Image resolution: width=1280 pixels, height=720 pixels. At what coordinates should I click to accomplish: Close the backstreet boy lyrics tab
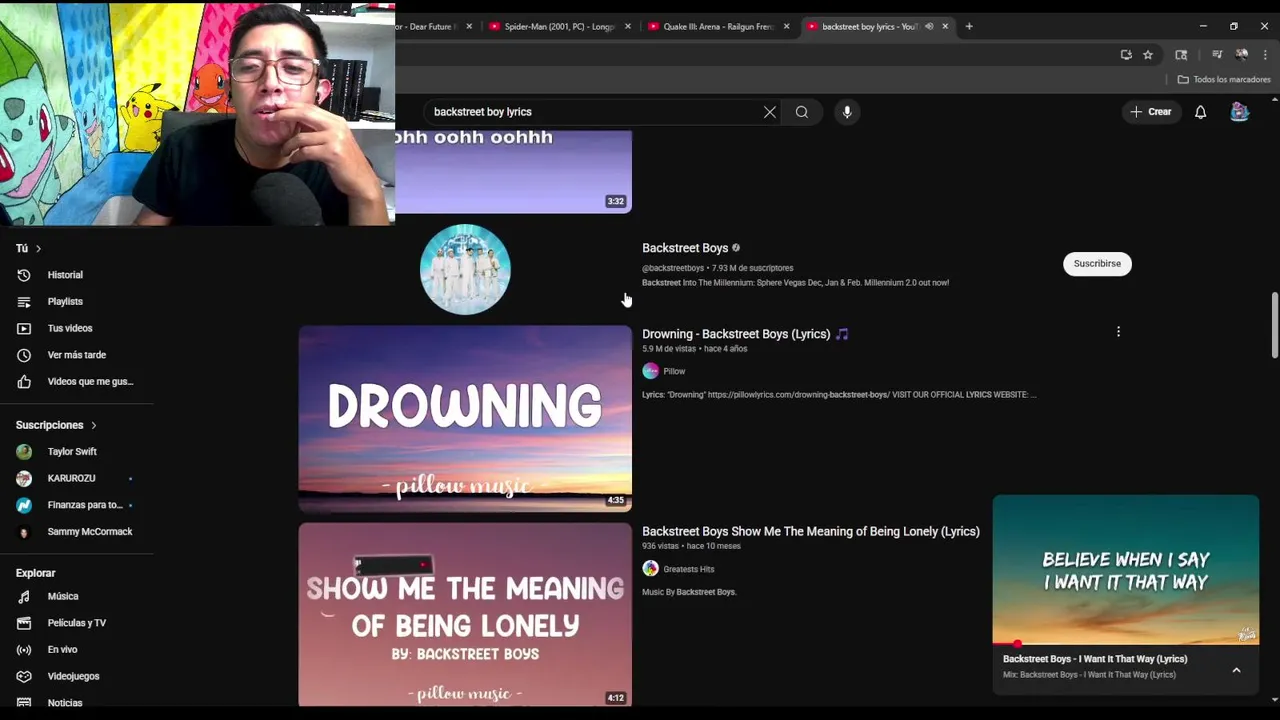pos(945,26)
